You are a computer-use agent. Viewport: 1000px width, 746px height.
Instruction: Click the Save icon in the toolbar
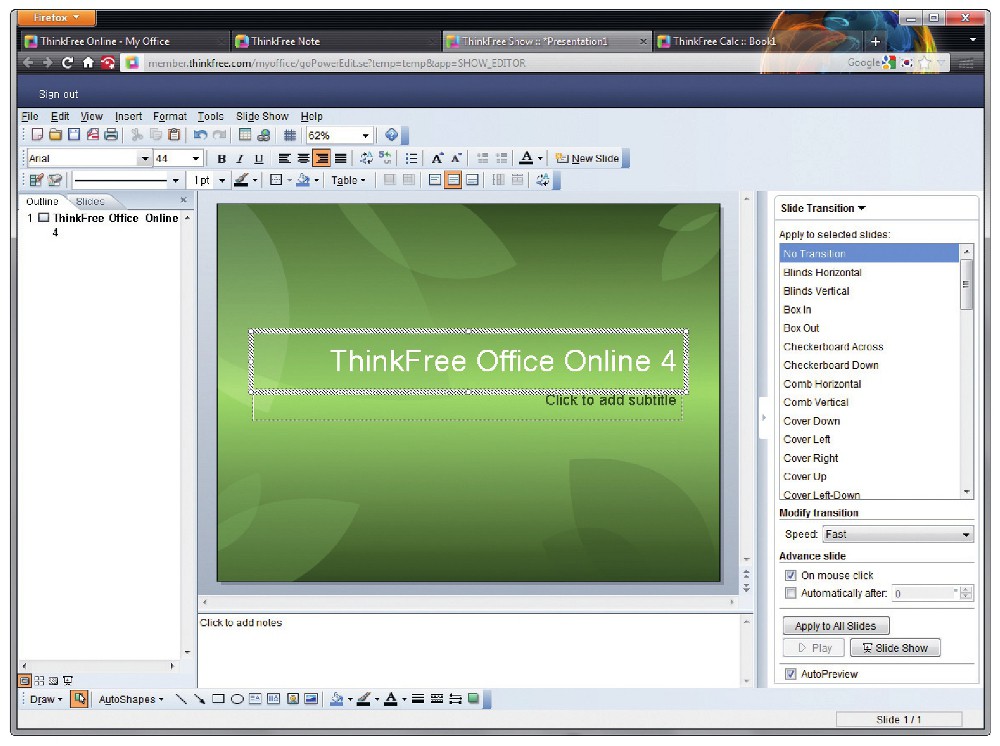tap(74, 135)
